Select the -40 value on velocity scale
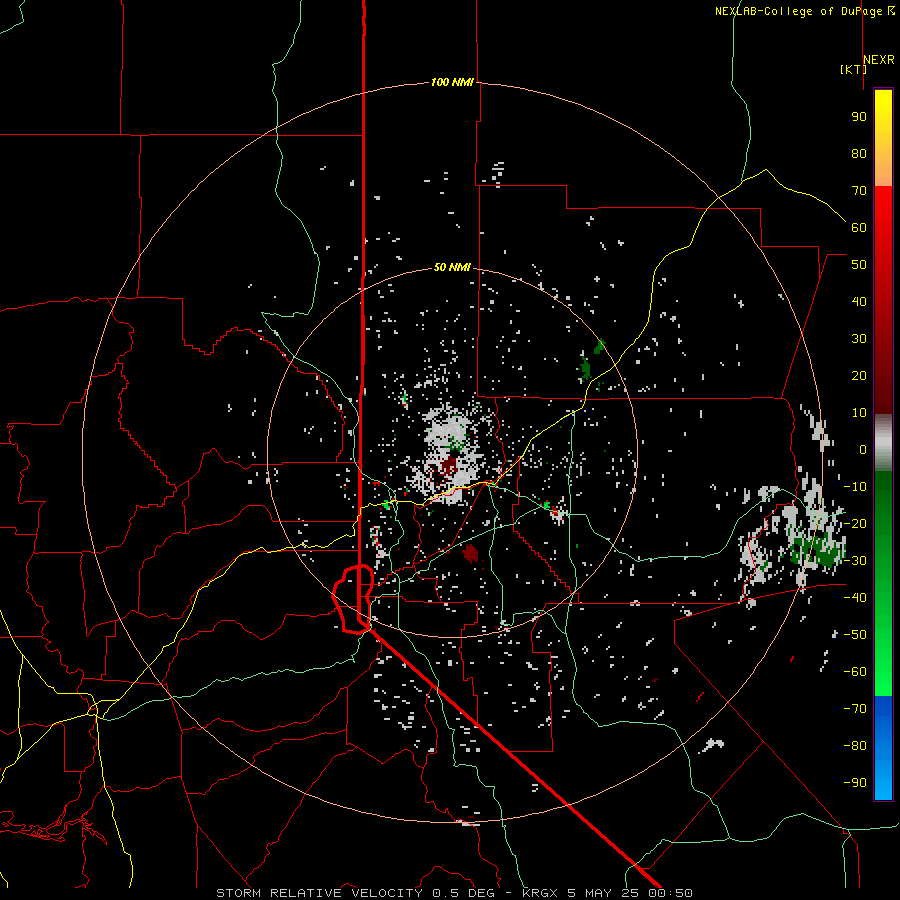 pos(855,598)
